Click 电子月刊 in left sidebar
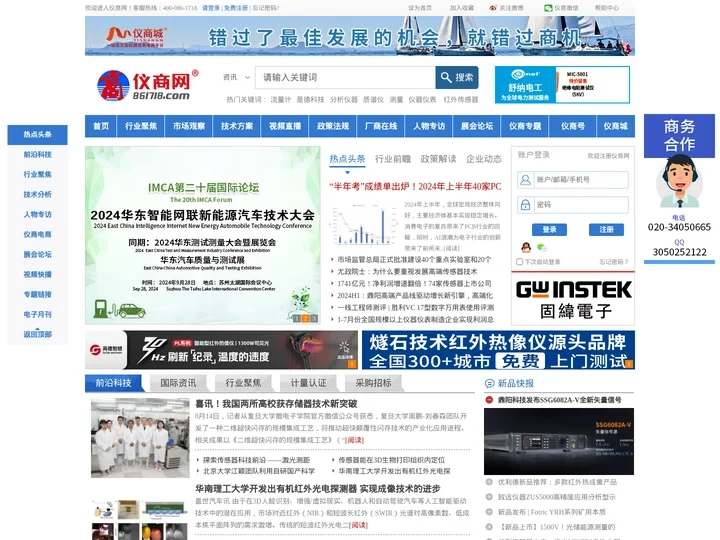720x540 pixels. (x=38, y=315)
